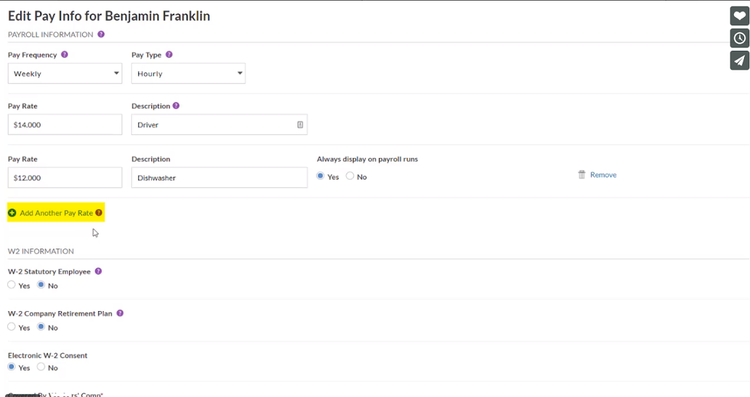750x397 pixels.
Task: Click the Dishwasher description field
Action: (x=220, y=177)
